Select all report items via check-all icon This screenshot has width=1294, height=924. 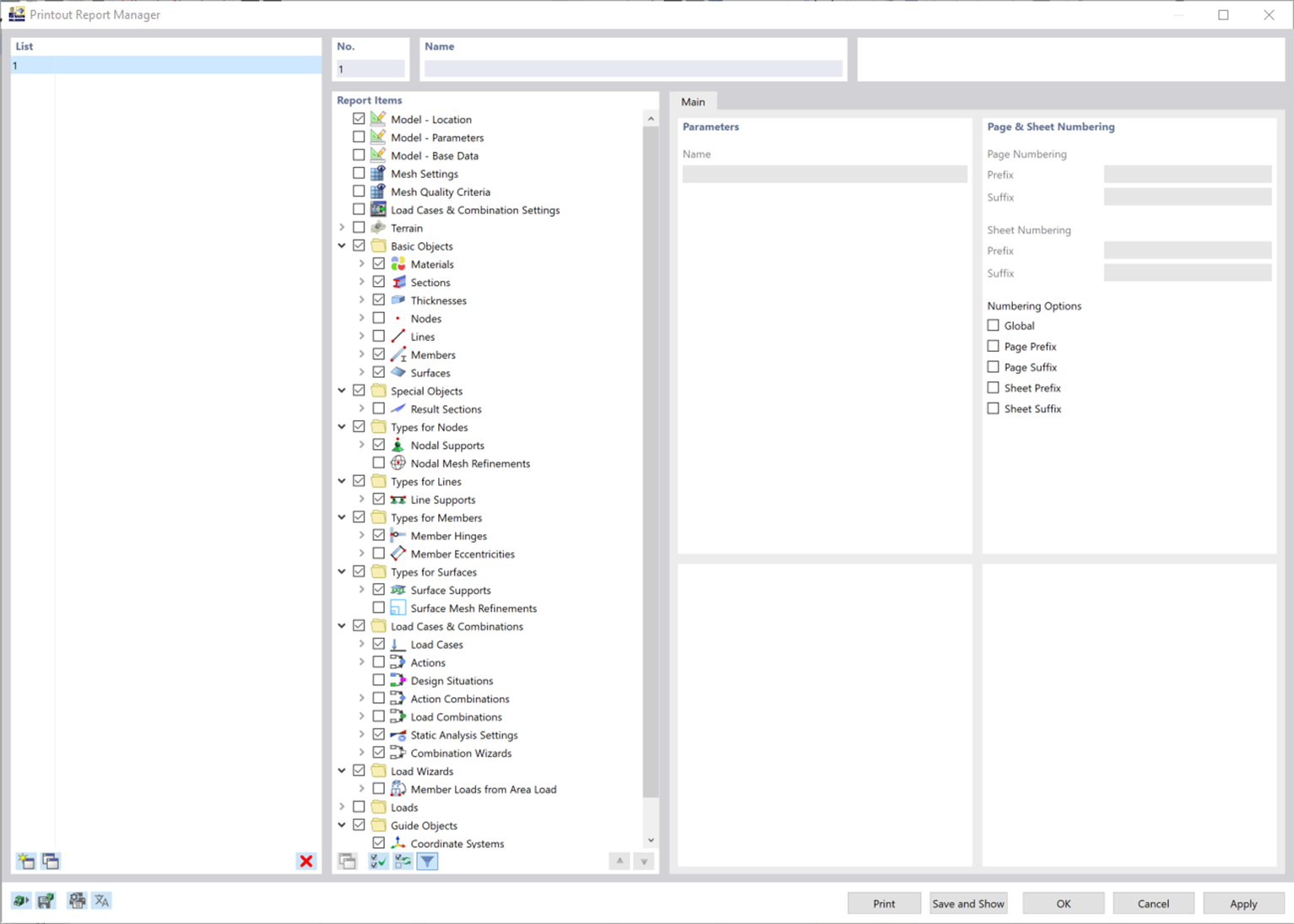pos(377,861)
